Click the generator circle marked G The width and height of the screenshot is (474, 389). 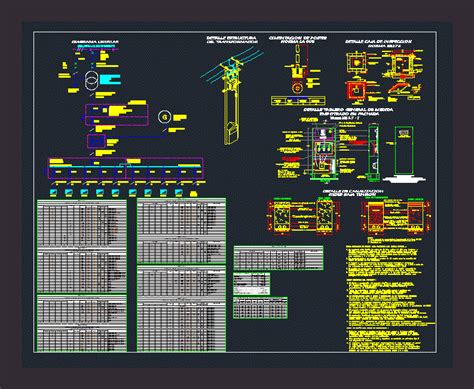164,117
